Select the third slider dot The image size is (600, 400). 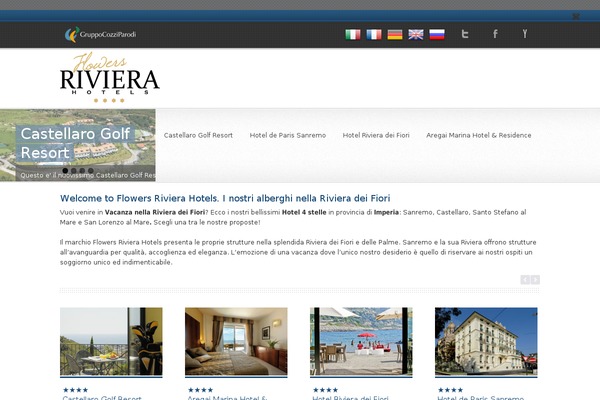point(82,171)
